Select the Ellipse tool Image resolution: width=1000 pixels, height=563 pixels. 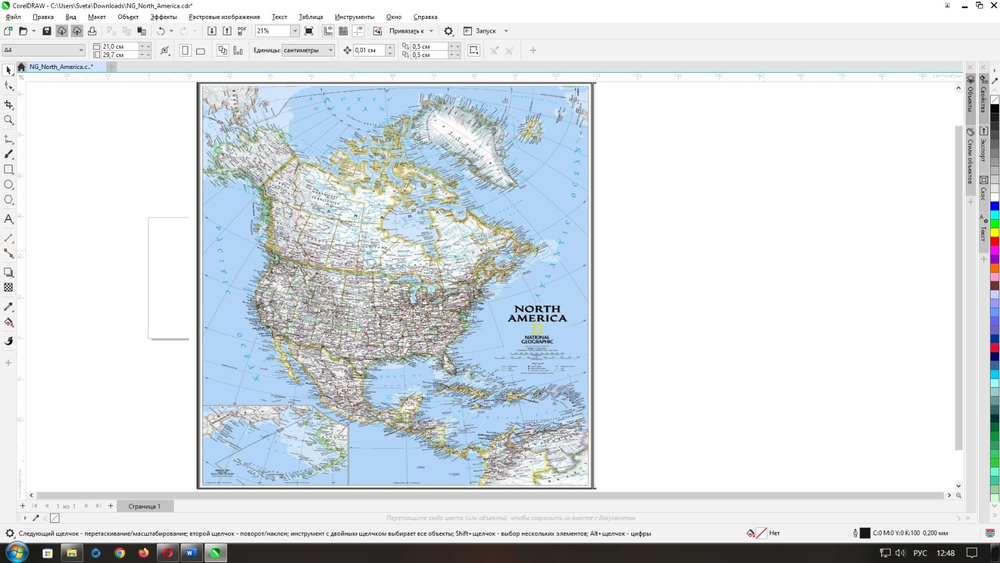tap(8, 185)
